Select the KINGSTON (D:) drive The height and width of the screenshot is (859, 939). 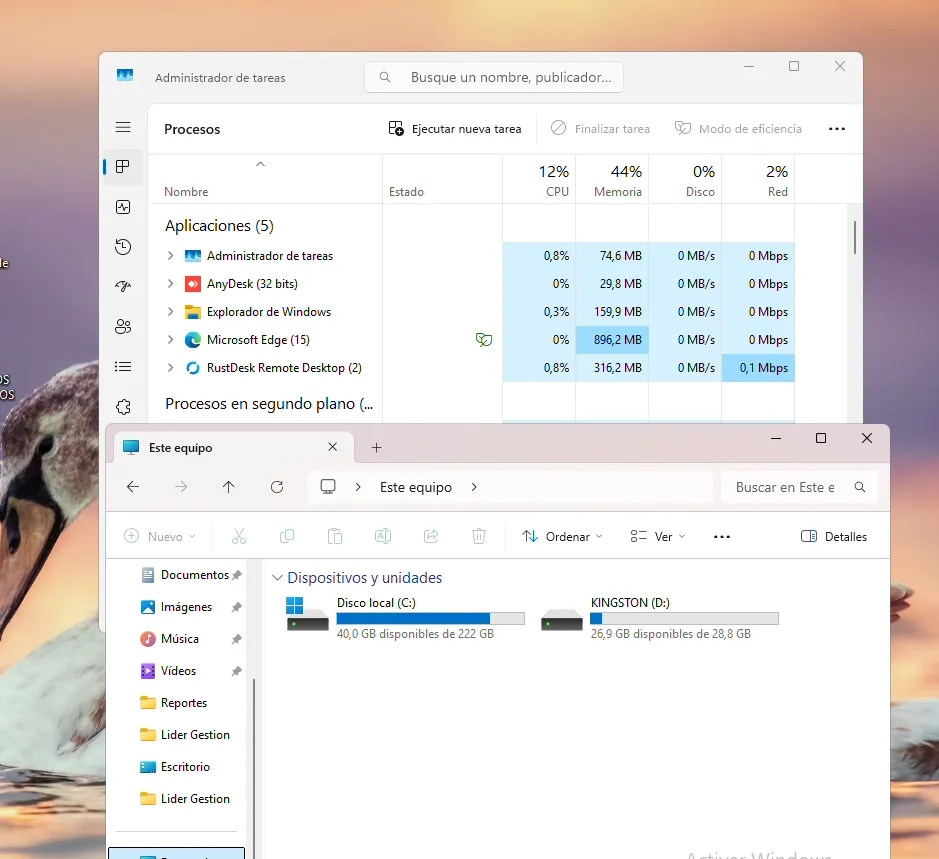point(659,618)
